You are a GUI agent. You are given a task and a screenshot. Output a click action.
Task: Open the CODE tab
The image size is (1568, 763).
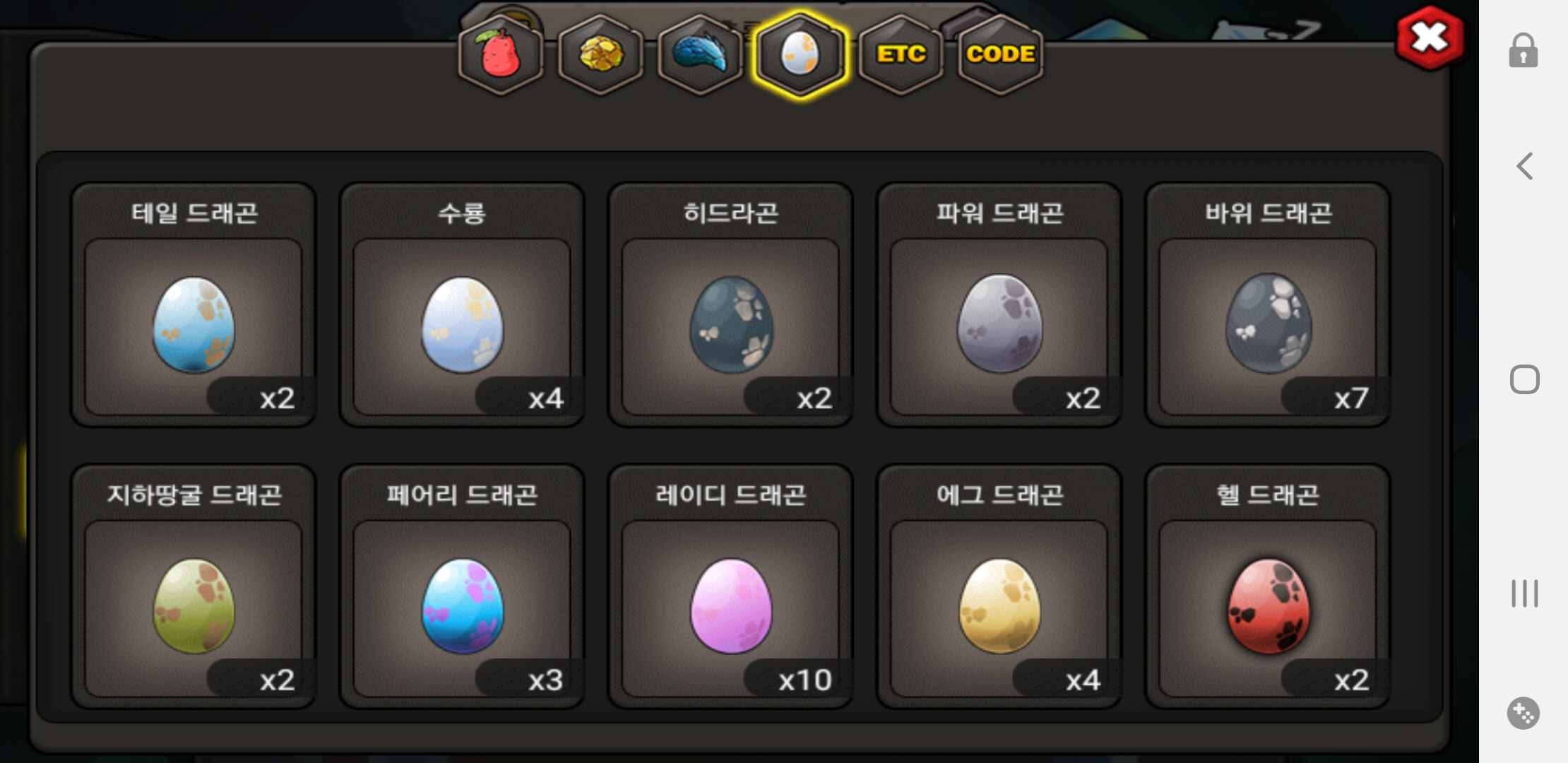click(1000, 54)
